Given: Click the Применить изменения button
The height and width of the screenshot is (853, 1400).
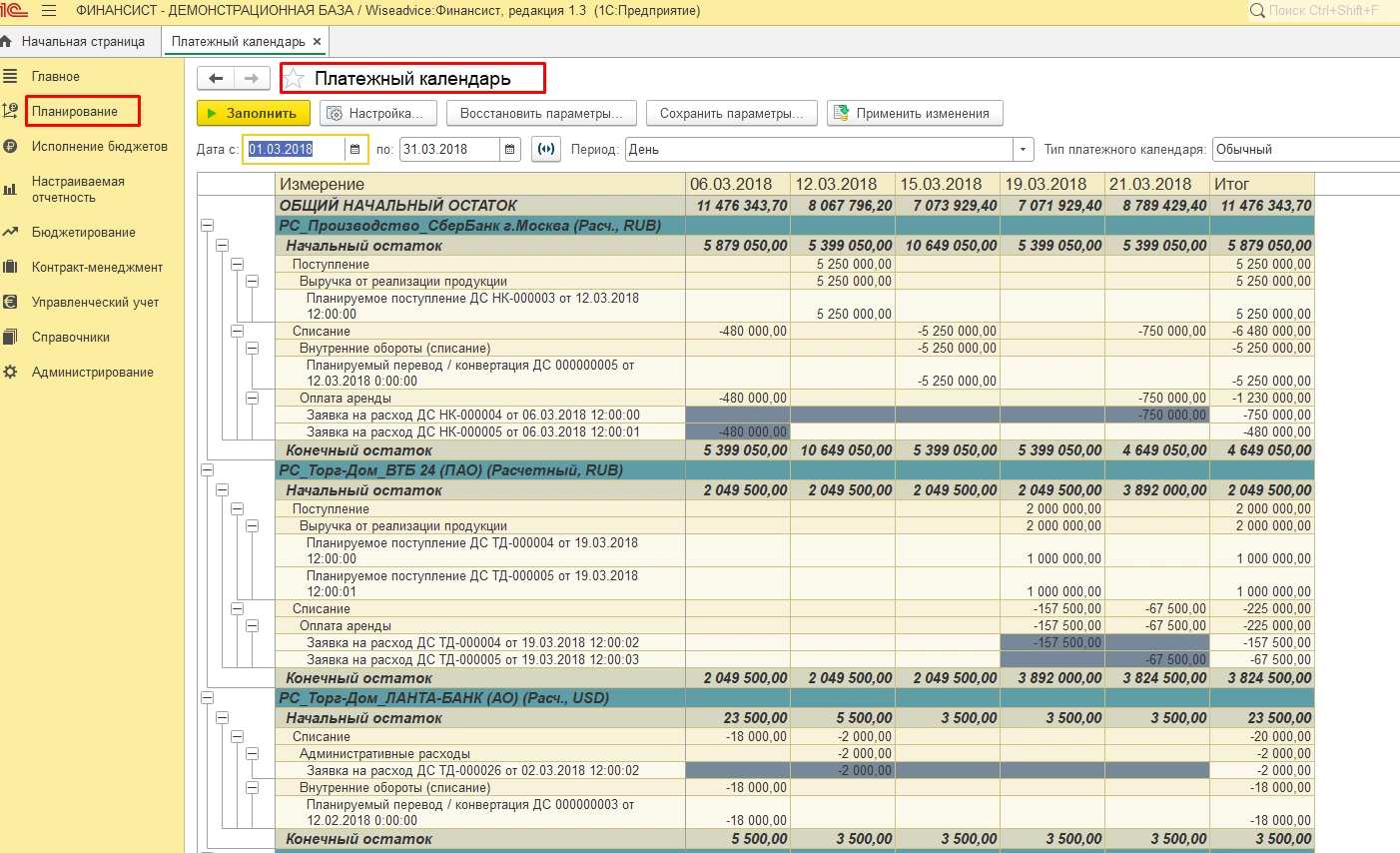Looking at the screenshot, I should tap(914, 114).
